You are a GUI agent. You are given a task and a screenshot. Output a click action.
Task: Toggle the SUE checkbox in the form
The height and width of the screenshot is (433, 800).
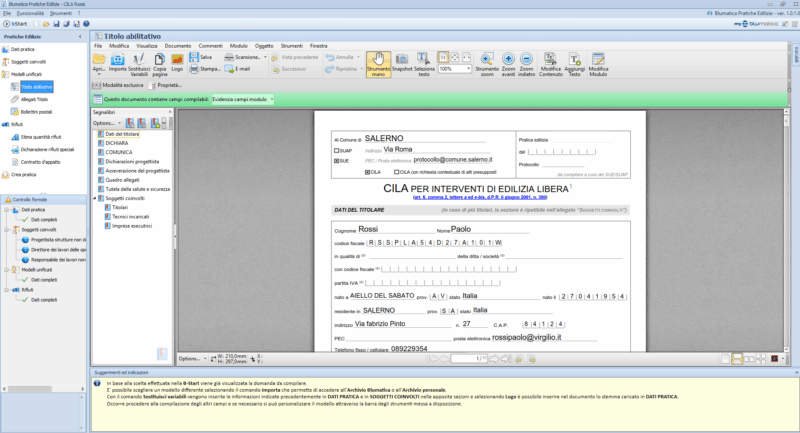coord(336,160)
